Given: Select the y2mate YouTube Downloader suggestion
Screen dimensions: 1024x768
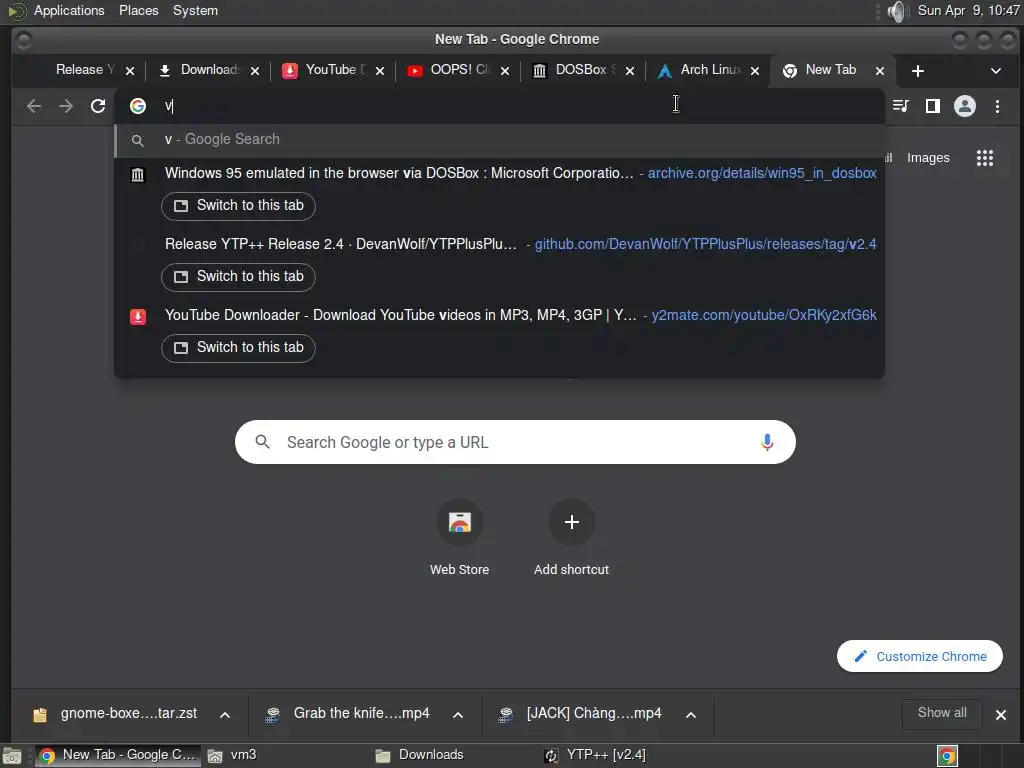Looking at the screenshot, I should coord(500,315).
